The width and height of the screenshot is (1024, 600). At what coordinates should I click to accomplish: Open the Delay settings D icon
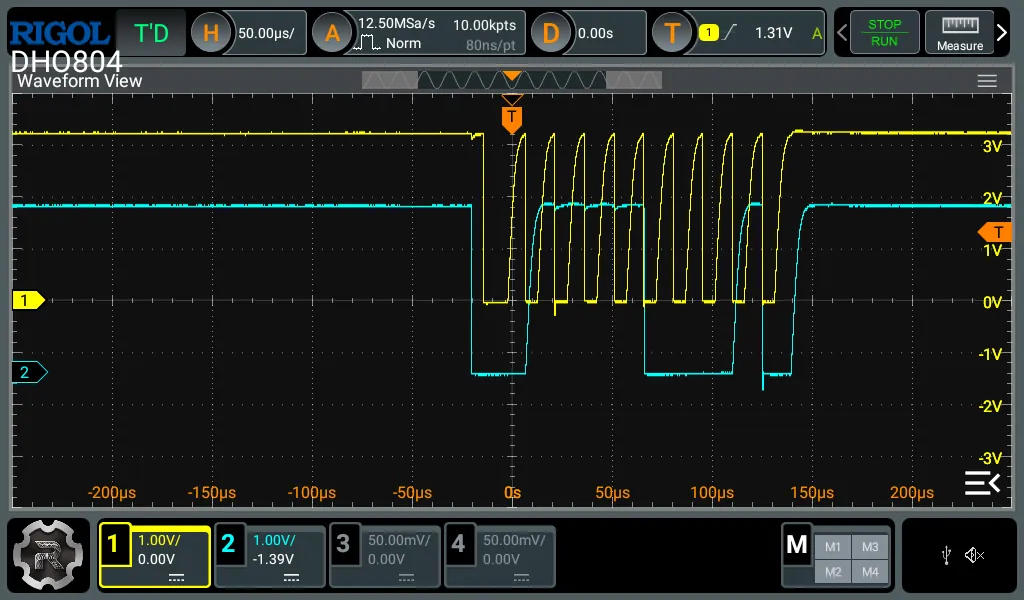click(551, 33)
